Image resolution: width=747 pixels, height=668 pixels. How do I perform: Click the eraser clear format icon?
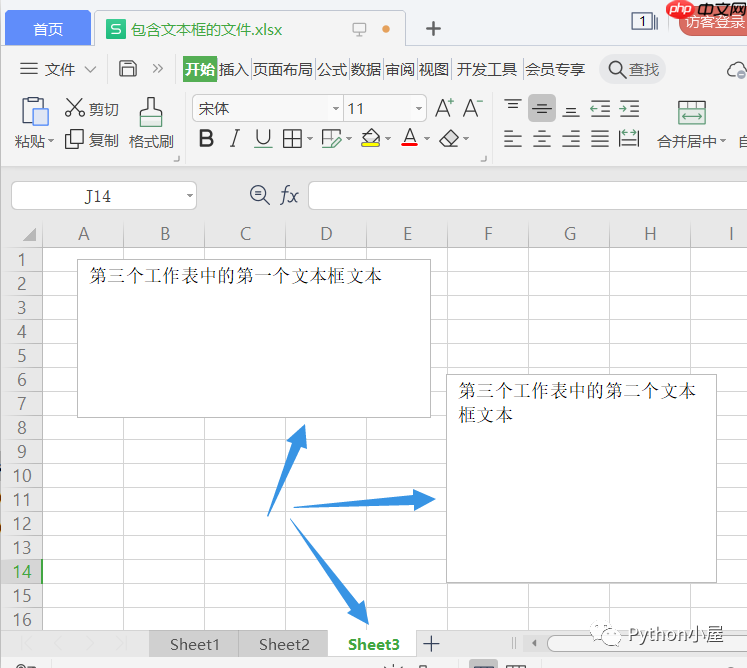click(449, 139)
